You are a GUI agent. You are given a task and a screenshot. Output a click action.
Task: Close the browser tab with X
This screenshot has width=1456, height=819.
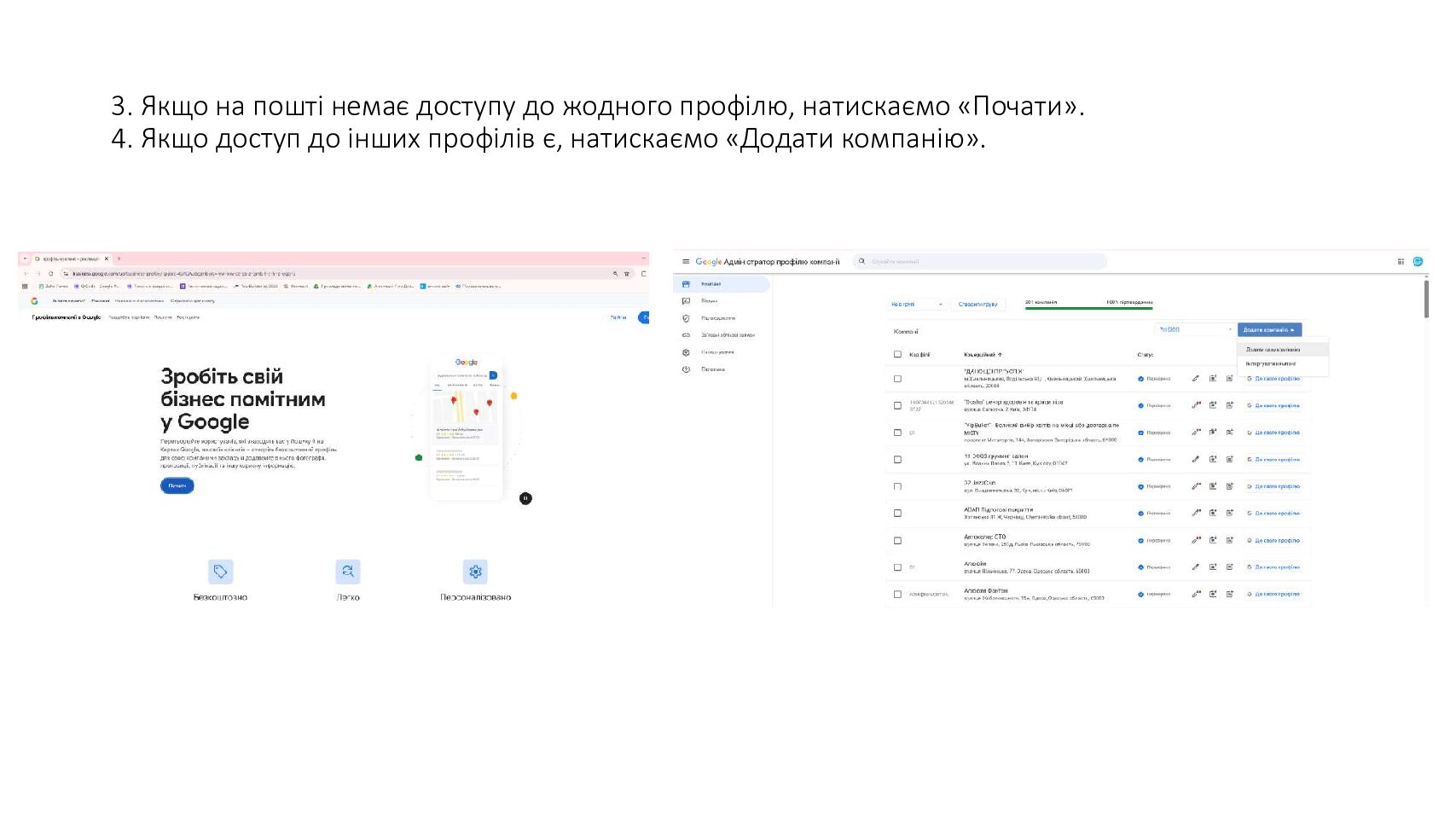coord(107,258)
